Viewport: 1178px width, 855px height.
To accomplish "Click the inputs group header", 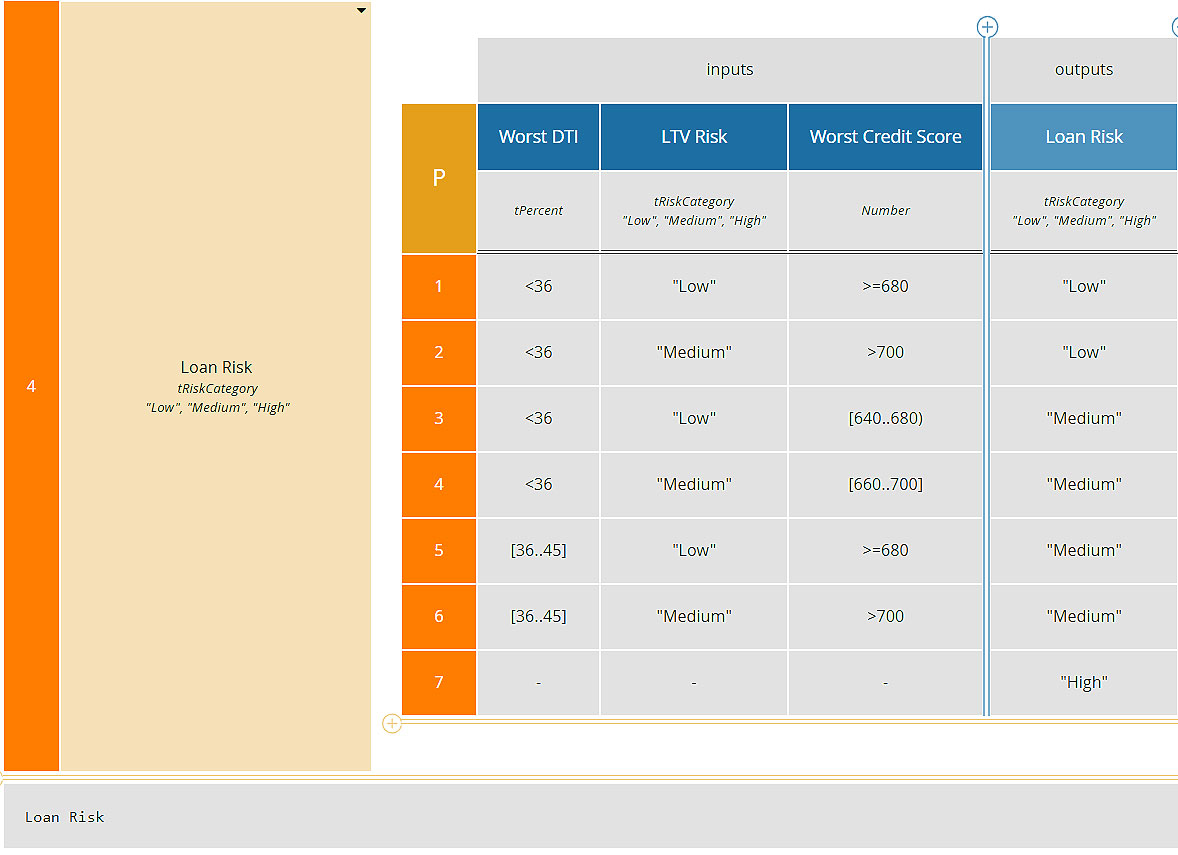I will 730,70.
